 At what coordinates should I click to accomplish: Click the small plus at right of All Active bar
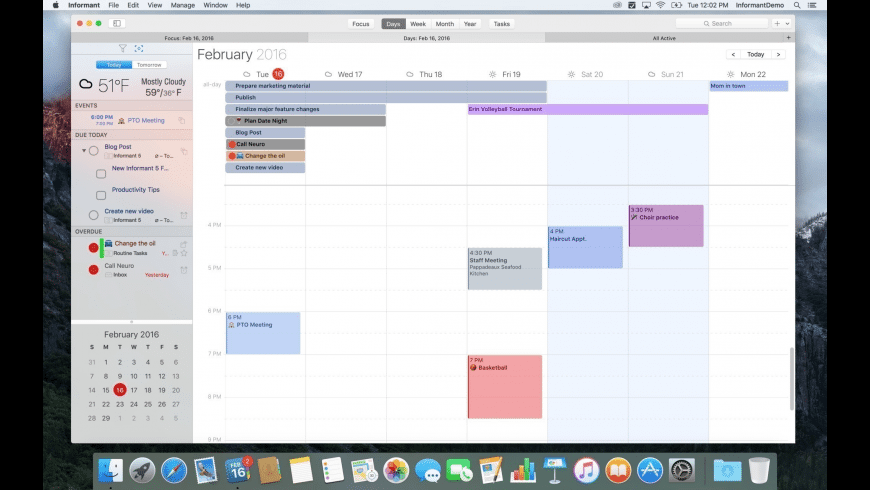pos(788,38)
